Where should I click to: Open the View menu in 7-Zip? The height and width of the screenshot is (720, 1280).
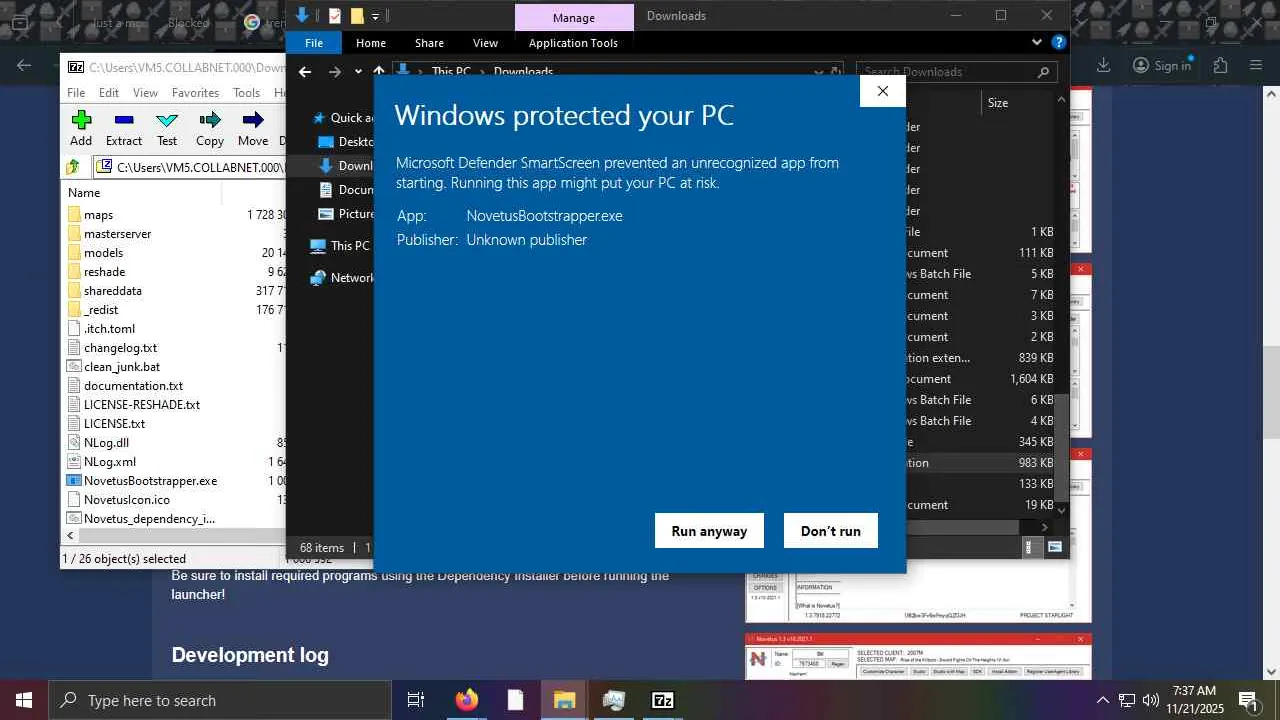coord(145,93)
